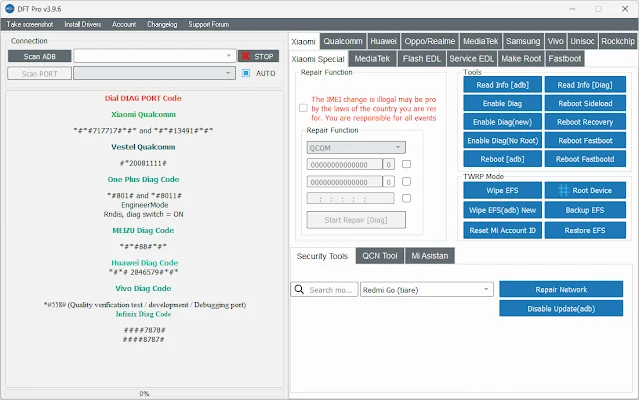The image size is (639, 400).
Task: Open the Make Root sub-tab
Action: pyautogui.click(x=521, y=59)
